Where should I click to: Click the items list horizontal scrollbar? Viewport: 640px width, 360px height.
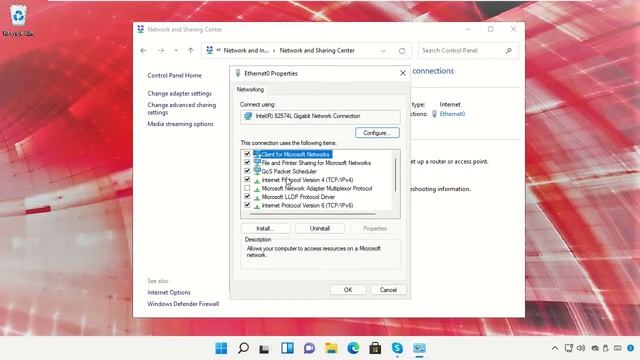coord(313,214)
